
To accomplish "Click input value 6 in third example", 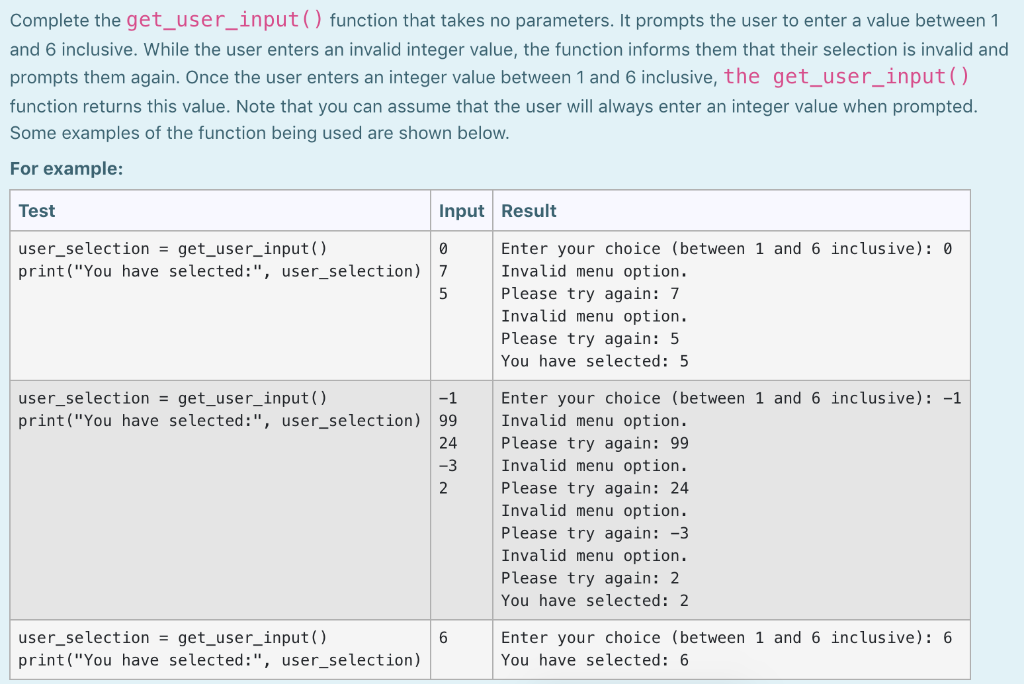I will (441, 637).
